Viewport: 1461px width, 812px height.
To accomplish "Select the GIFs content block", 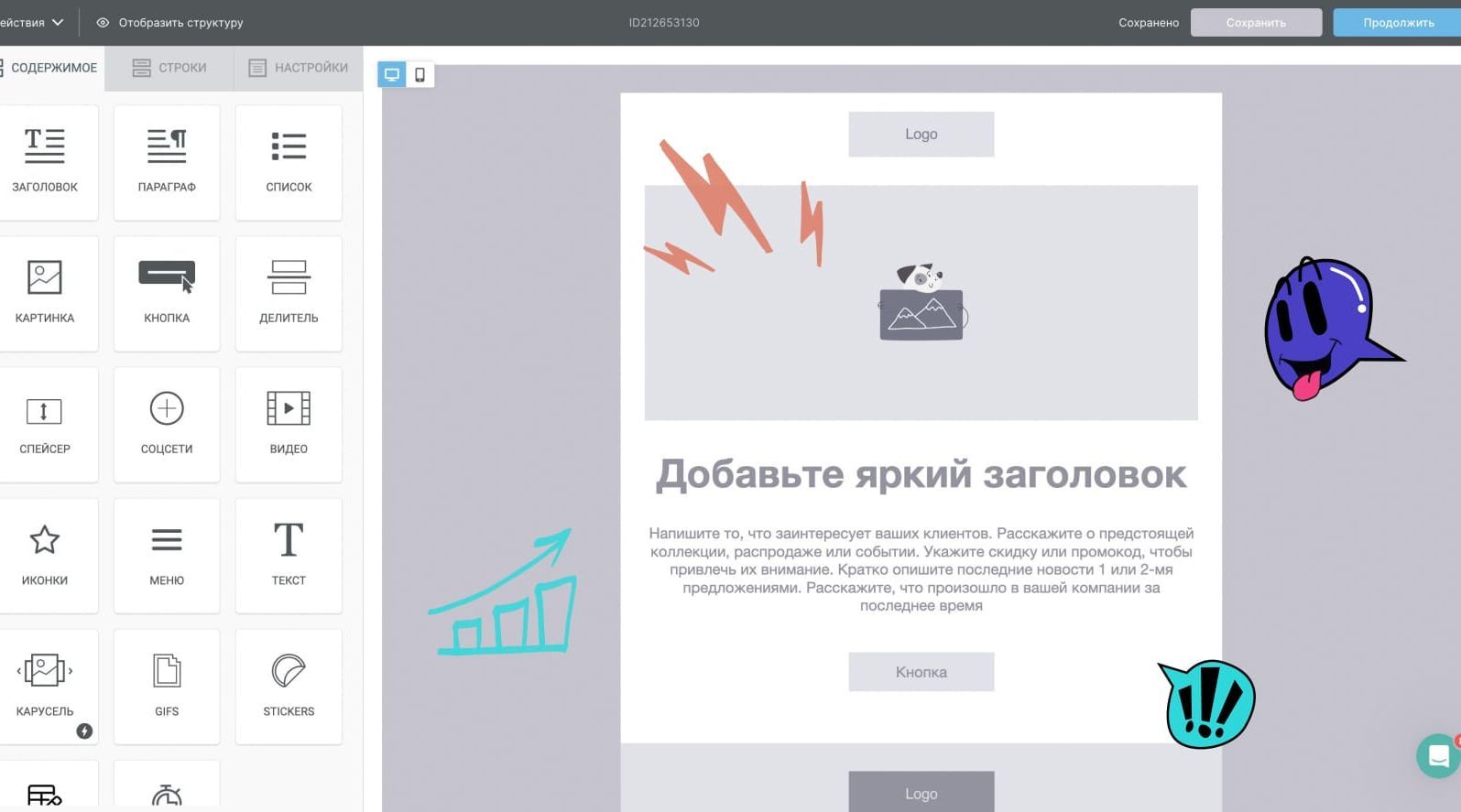I will point(167,686).
